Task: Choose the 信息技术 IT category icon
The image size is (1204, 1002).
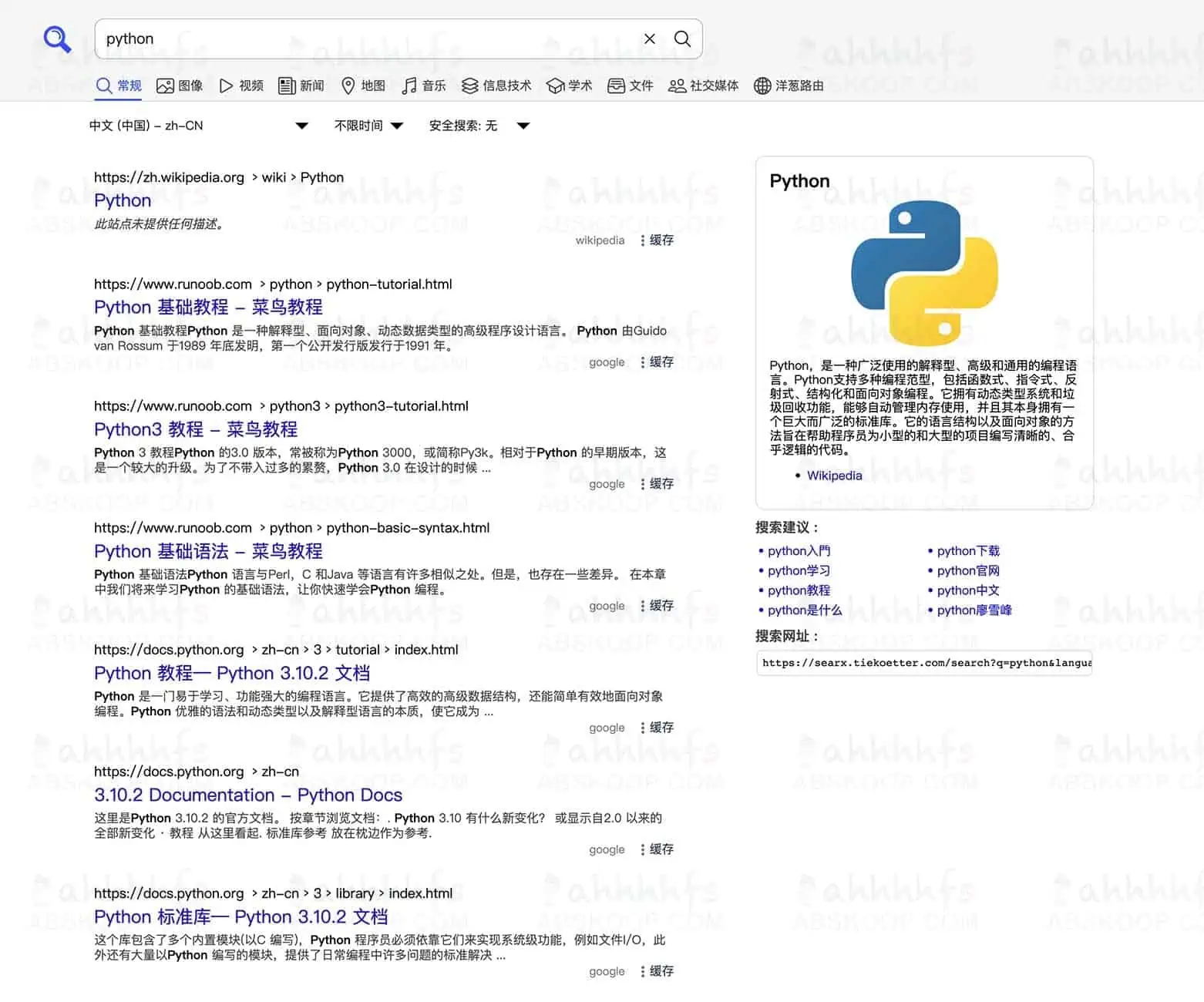Action: point(469,86)
